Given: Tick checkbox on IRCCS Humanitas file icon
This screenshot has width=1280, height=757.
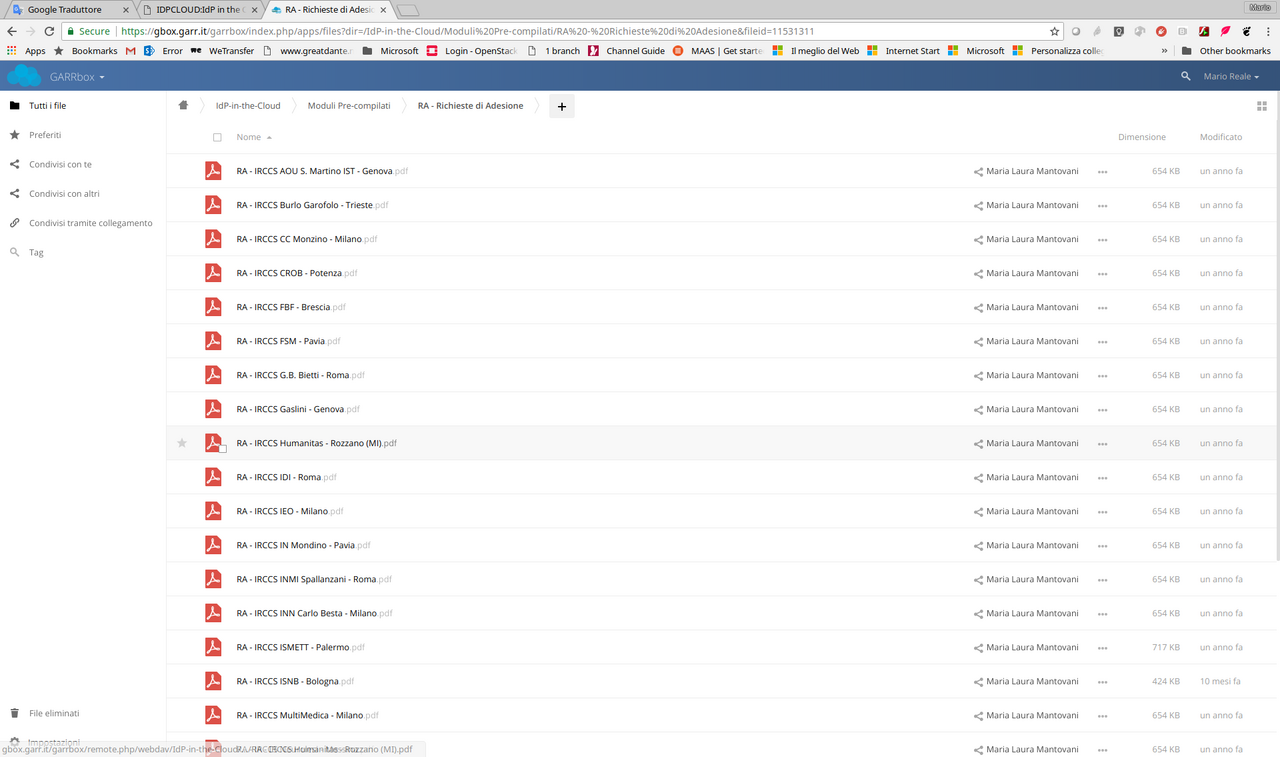Looking at the screenshot, I should click(222, 449).
